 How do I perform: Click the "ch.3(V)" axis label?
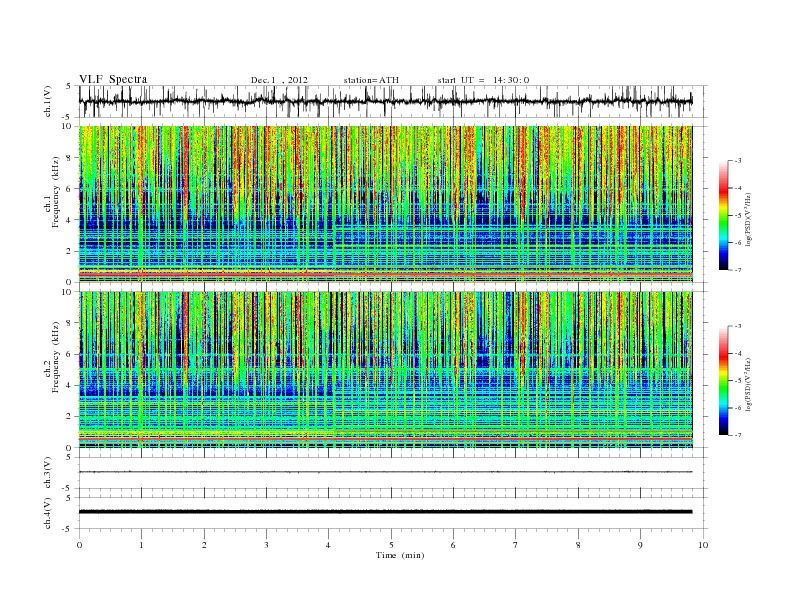tap(48, 473)
